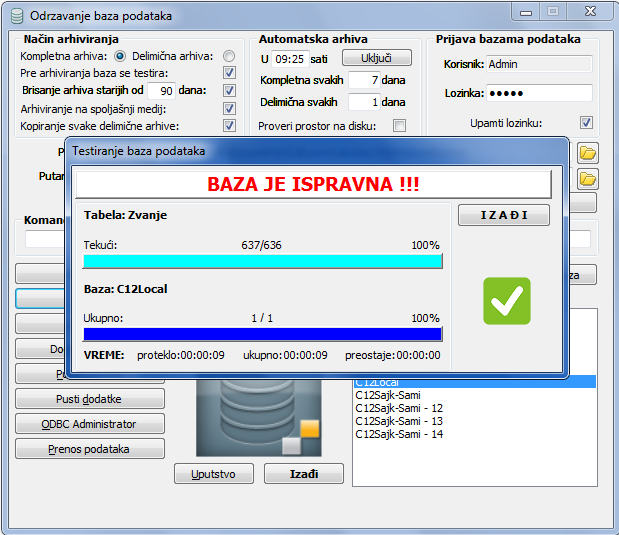This screenshot has width=619, height=535.
Task: Click the Uputstvo button
Action: [213, 474]
